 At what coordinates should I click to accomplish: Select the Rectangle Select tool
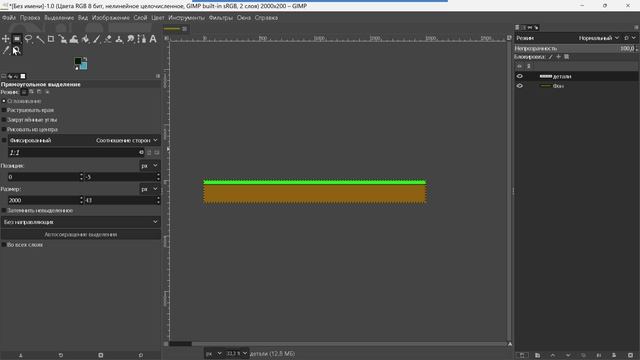pyautogui.click(x=17, y=39)
